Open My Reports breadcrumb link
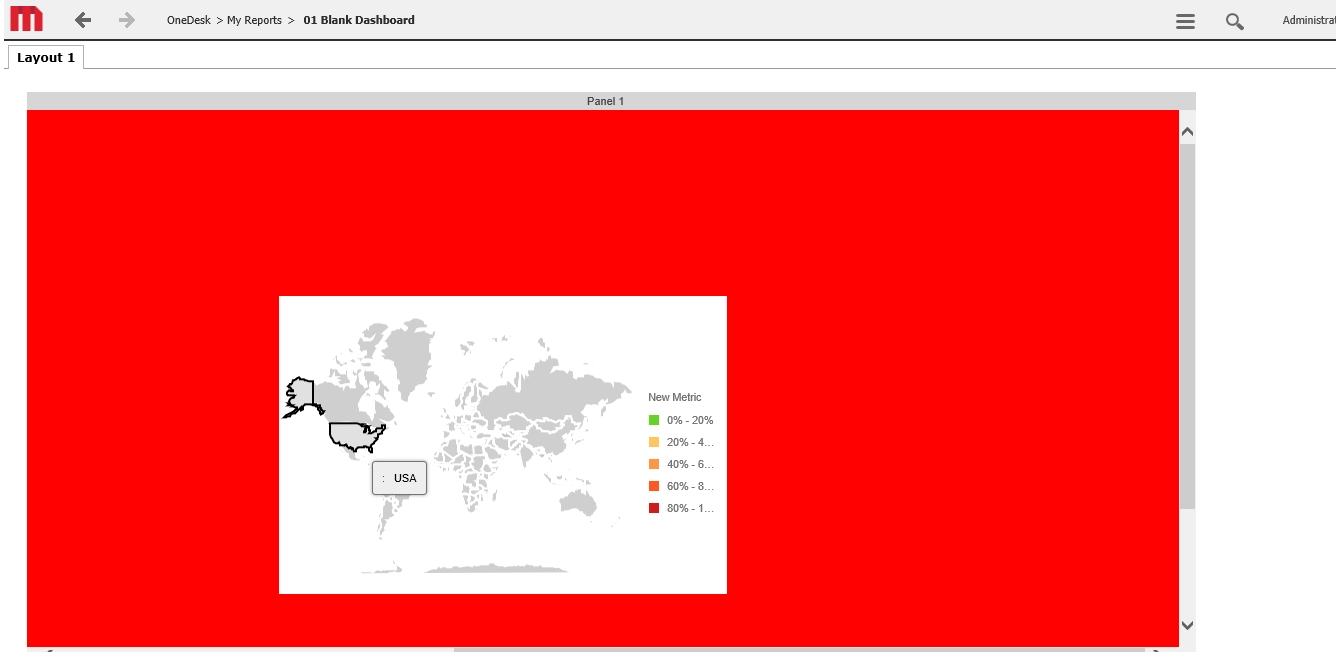1336x652 pixels. point(254,20)
